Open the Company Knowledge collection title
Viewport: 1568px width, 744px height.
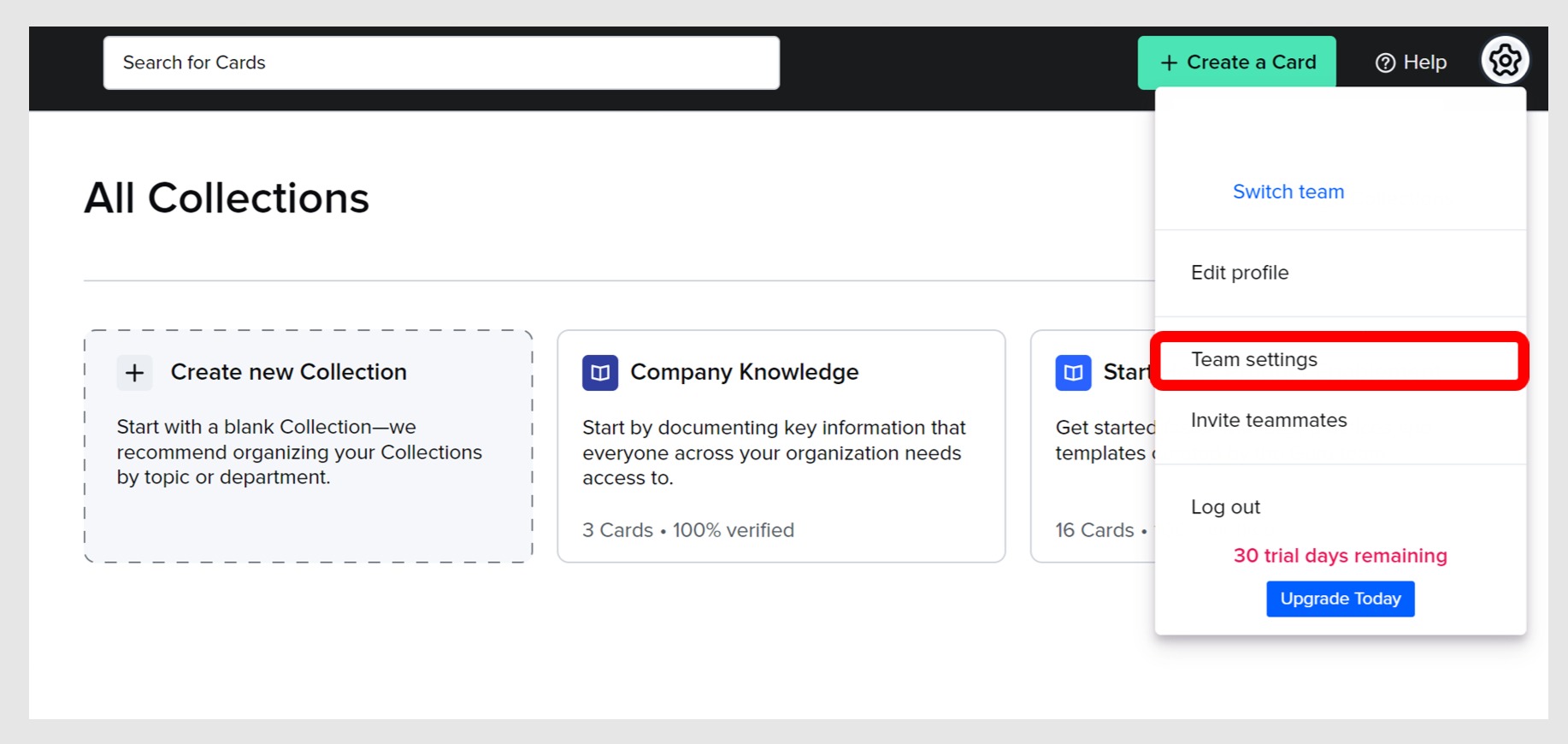click(744, 372)
